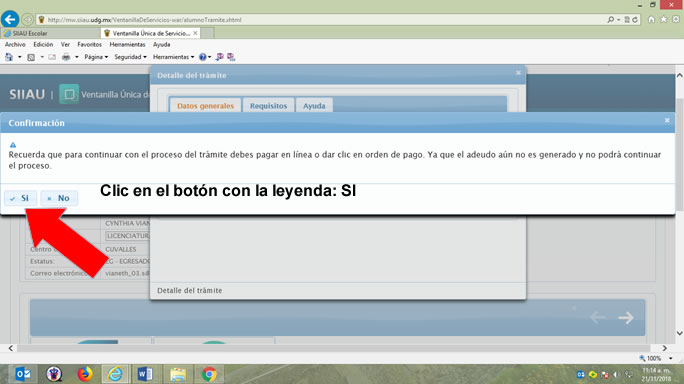Click the Ventanilla Única square logo icon
The image size is (684, 384).
click(69, 94)
